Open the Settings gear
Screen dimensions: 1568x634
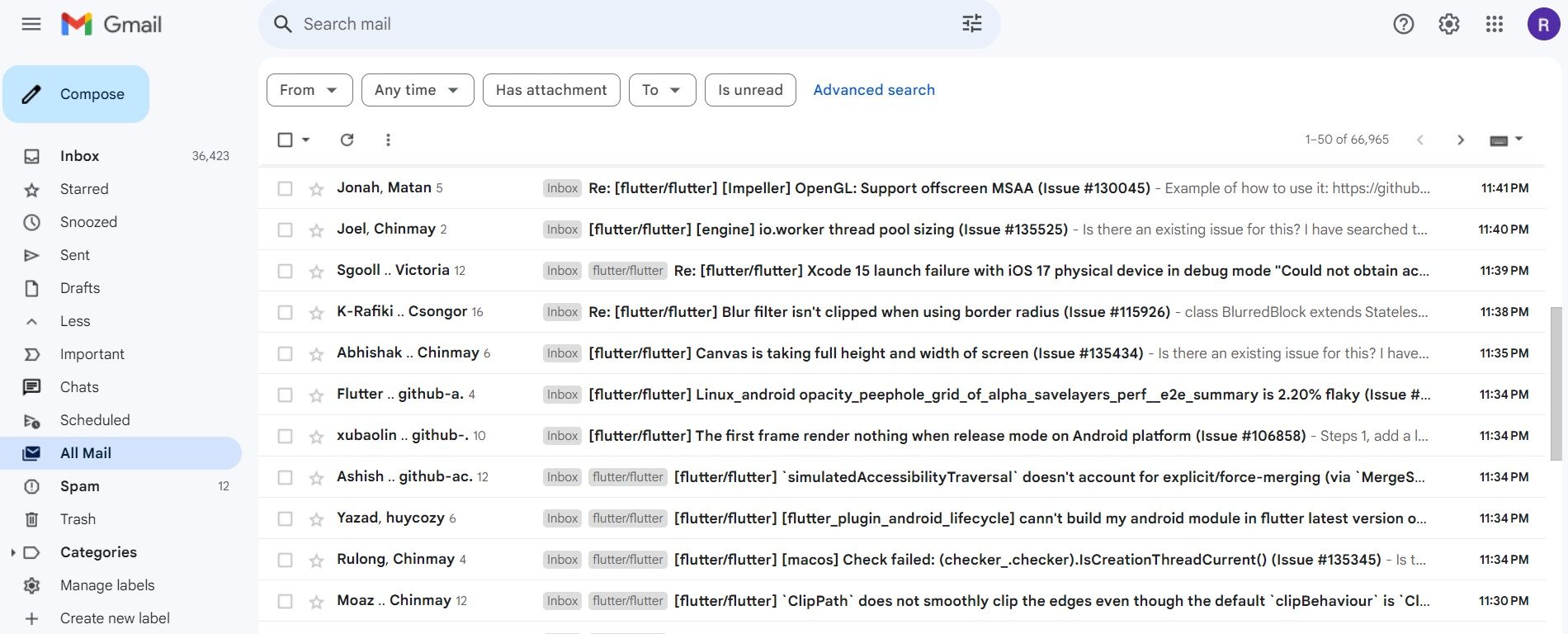[1449, 24]
